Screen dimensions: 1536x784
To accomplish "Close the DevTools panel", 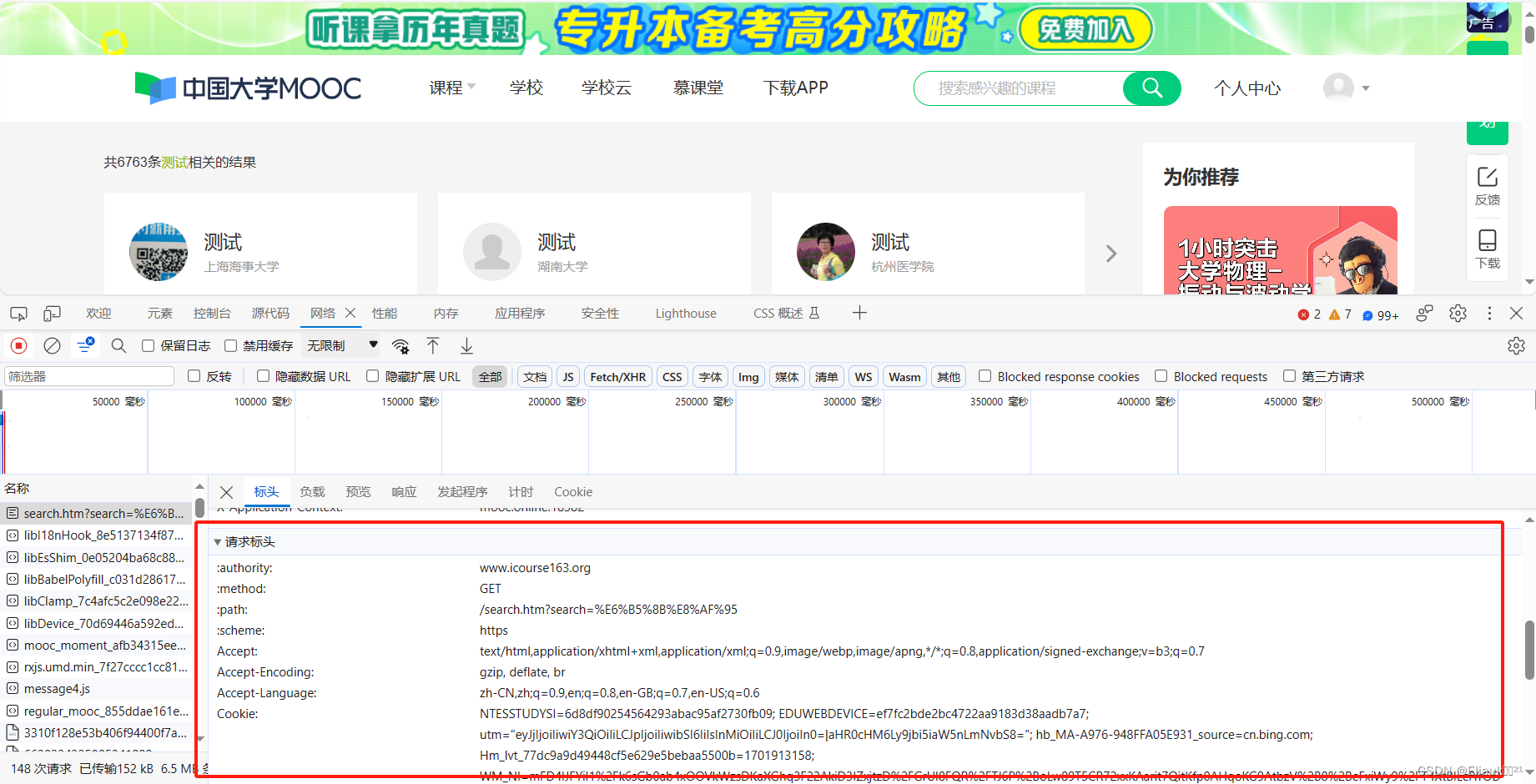I will click(x=1517, y=314).
